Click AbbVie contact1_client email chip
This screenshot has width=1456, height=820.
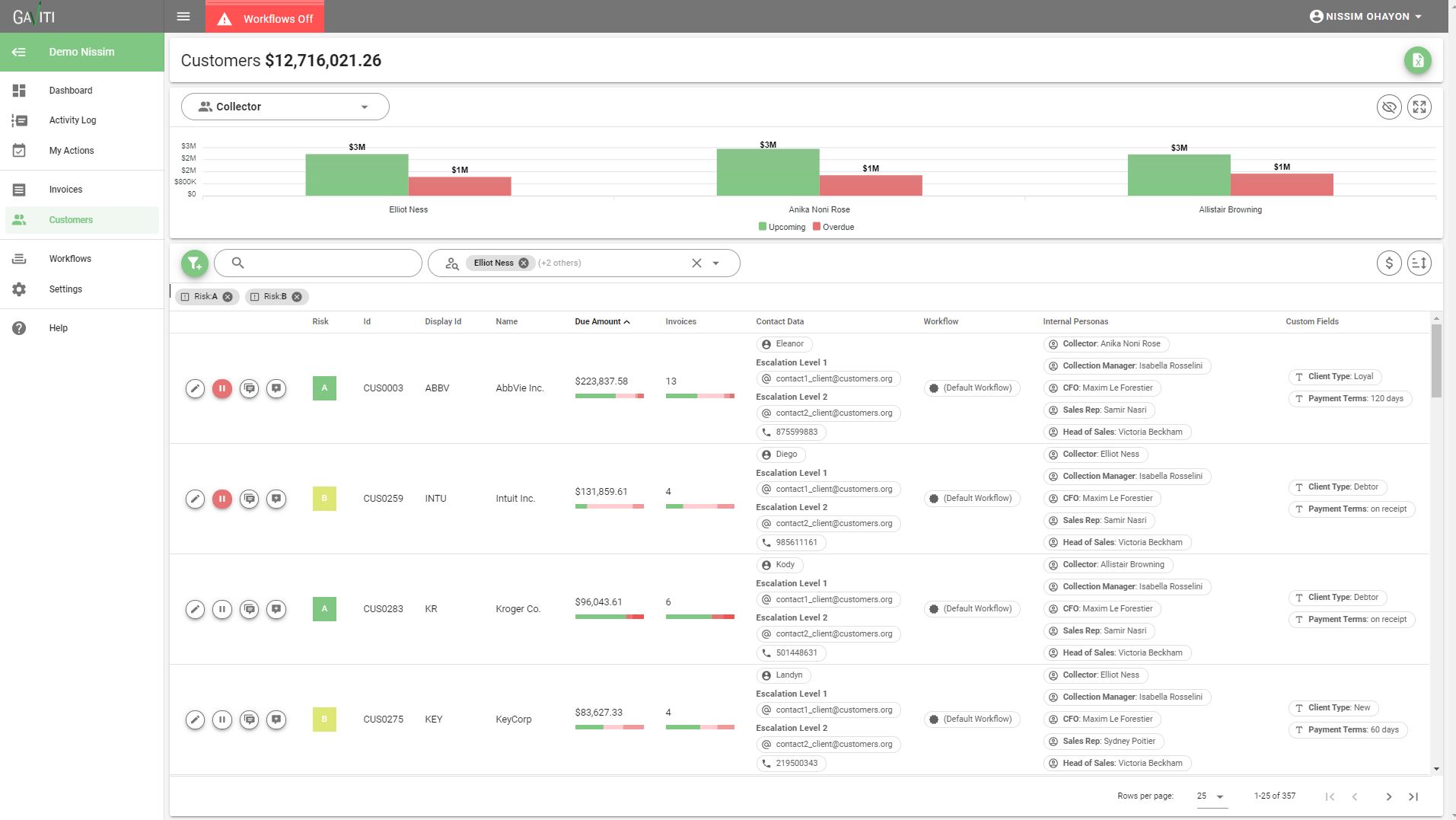point(828,379)
